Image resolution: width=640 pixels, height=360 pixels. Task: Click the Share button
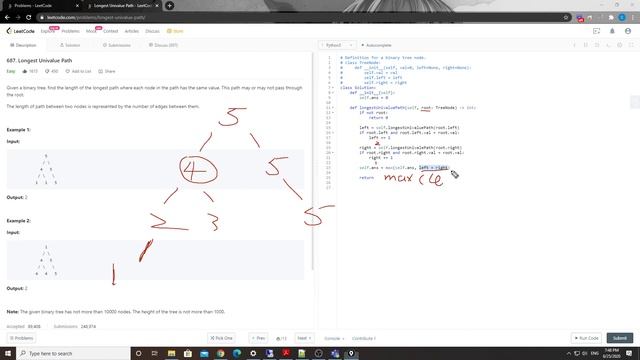tap(107, 71)
